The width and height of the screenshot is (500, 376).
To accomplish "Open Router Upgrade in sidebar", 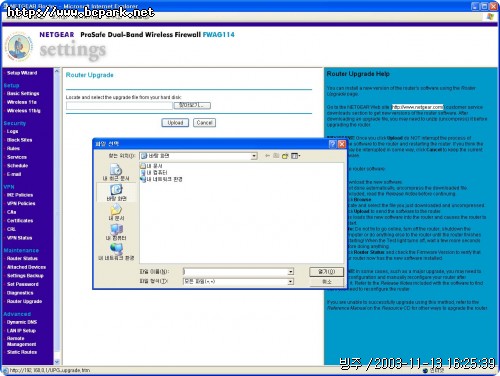I will (24, 301).
